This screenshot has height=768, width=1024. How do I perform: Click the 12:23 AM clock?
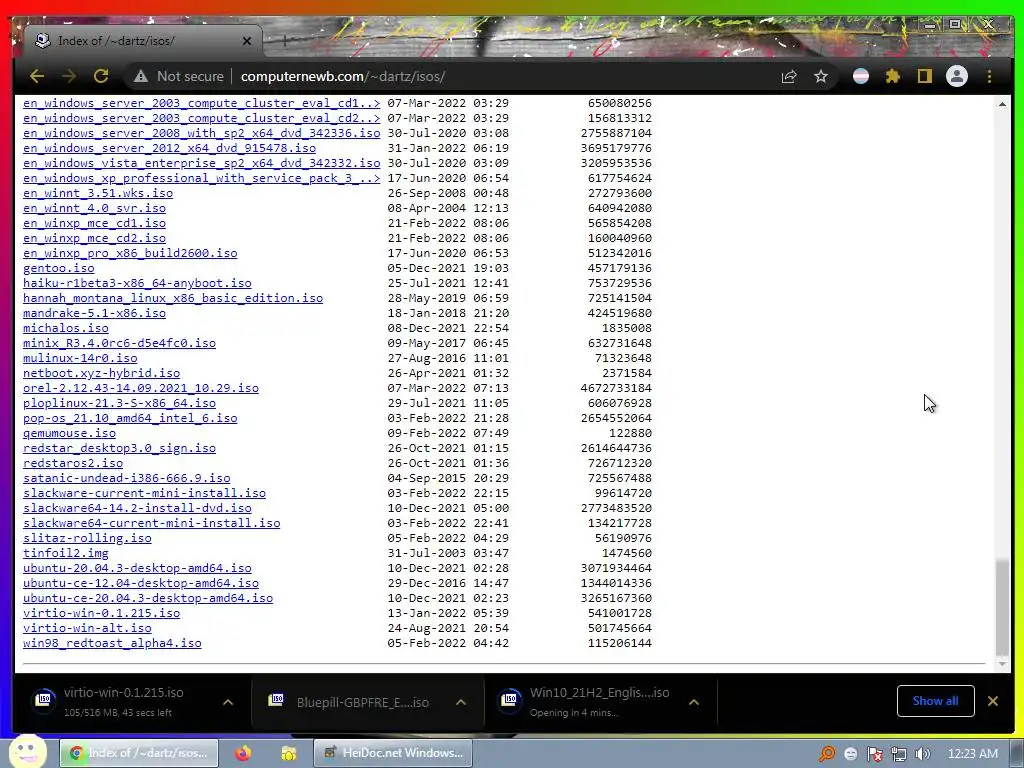click(x=972, y=754)
